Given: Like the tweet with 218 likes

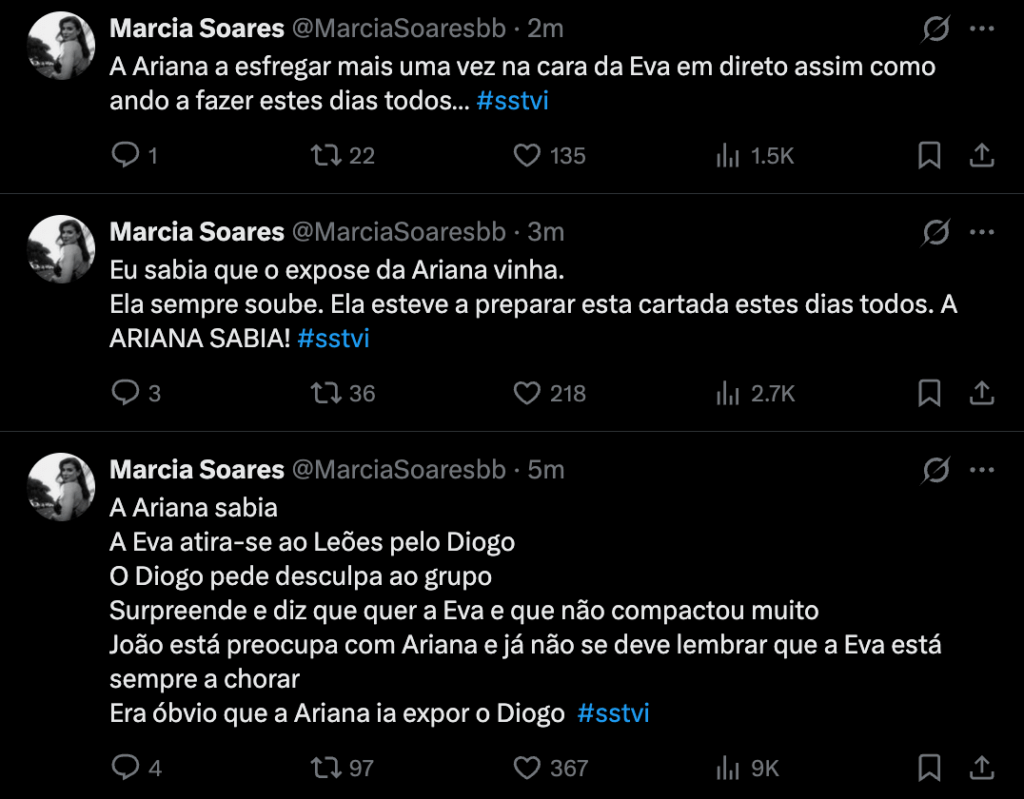Looking at the screenshot, I should click(527, 393).
